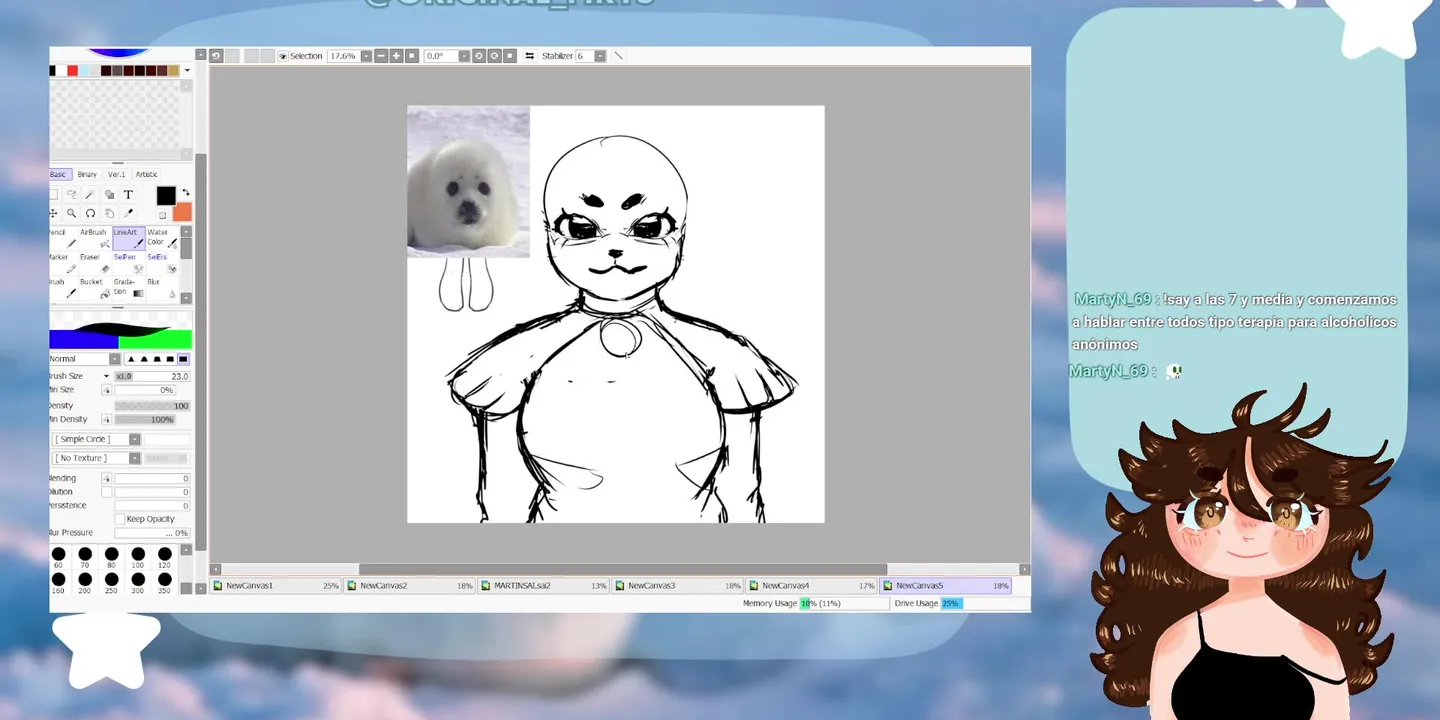Click the red color swatch in palette
1440x720 pixels.
[72, 70]
